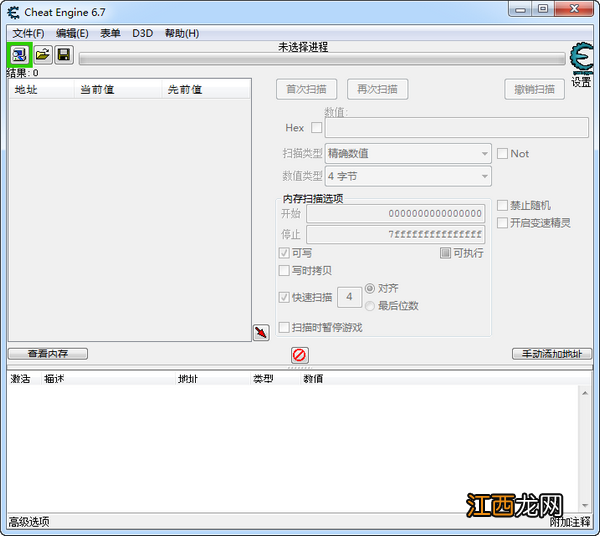Click the 地址 column header in results

click(41, 90)
